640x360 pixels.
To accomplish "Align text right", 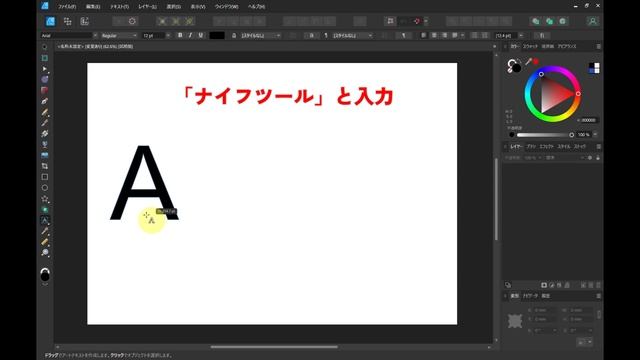I will coord(444,36).
